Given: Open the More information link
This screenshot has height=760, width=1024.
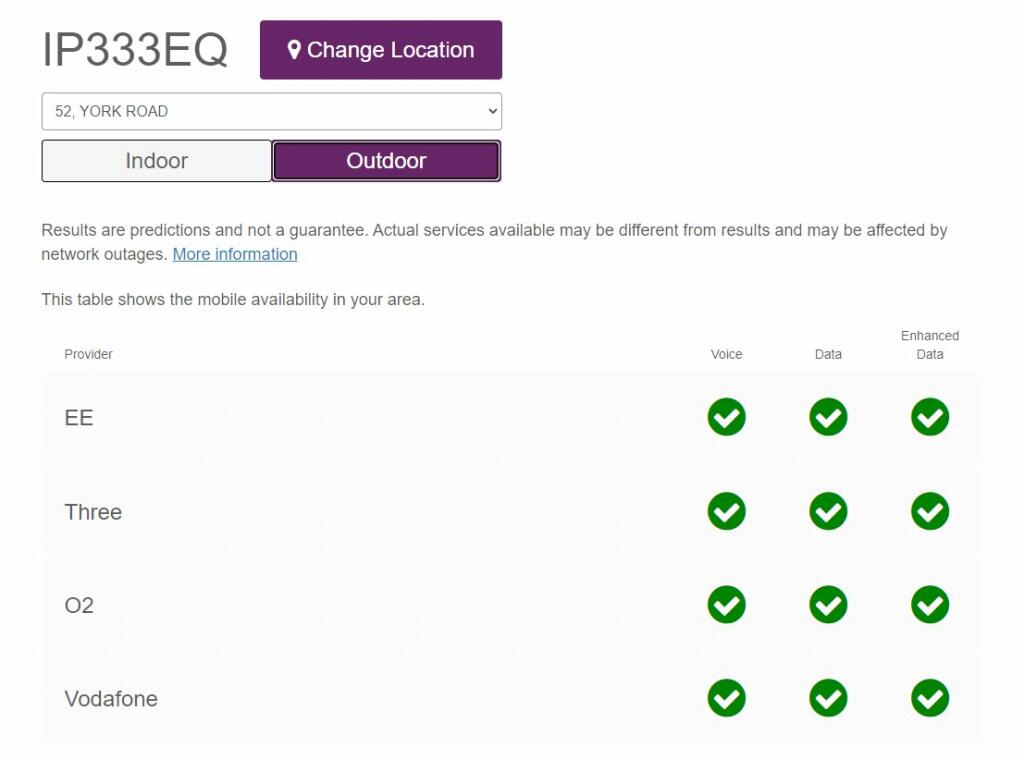Looking at the screenshot, I should pyautogui.click(x=235, y=254).
